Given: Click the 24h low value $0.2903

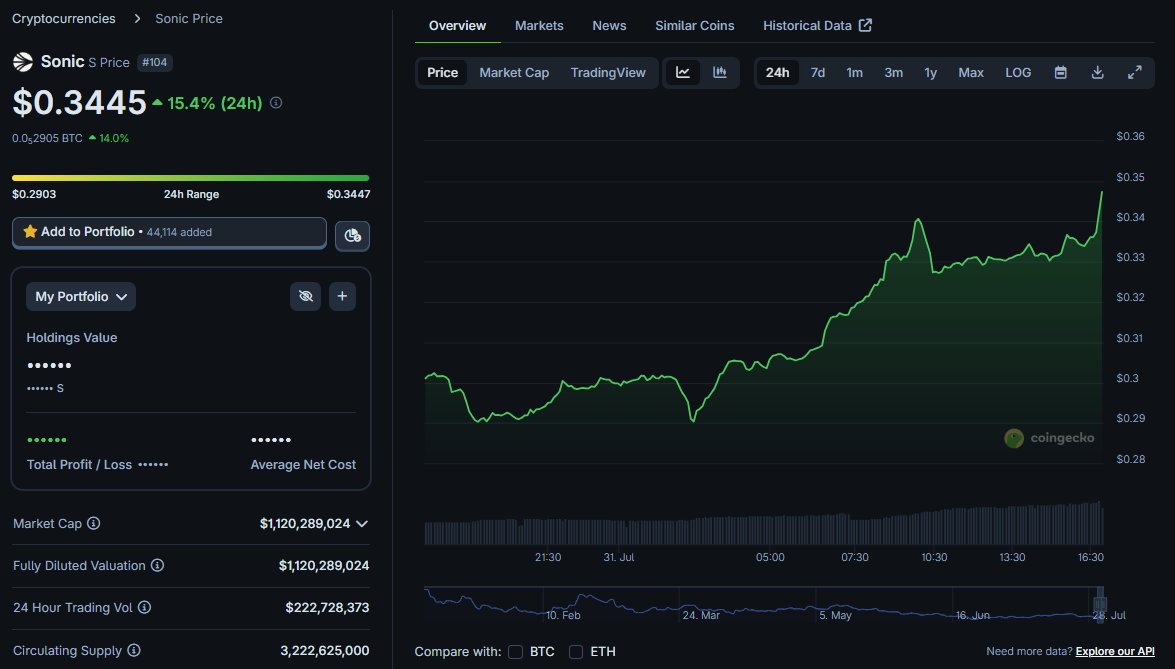Looking at the screenshot, I should (34, 194).
